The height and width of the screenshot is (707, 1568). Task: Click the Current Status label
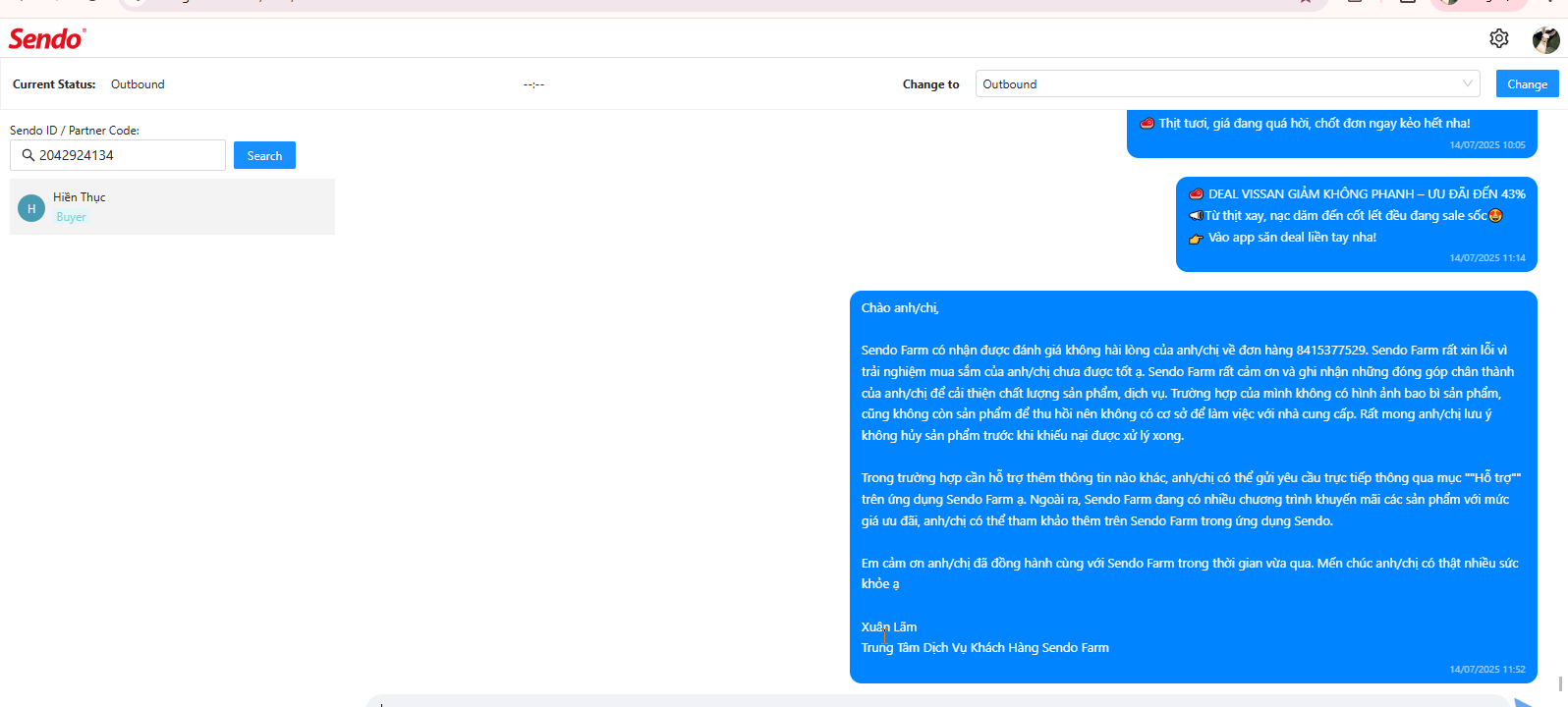click(54, 84)
